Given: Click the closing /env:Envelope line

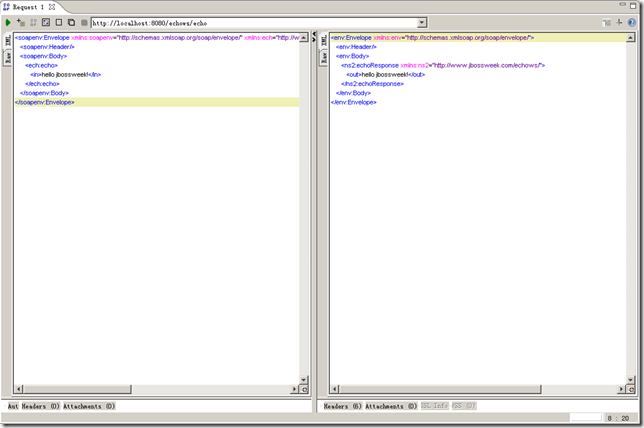Looking at the screenshot, I should pos(354,102).
